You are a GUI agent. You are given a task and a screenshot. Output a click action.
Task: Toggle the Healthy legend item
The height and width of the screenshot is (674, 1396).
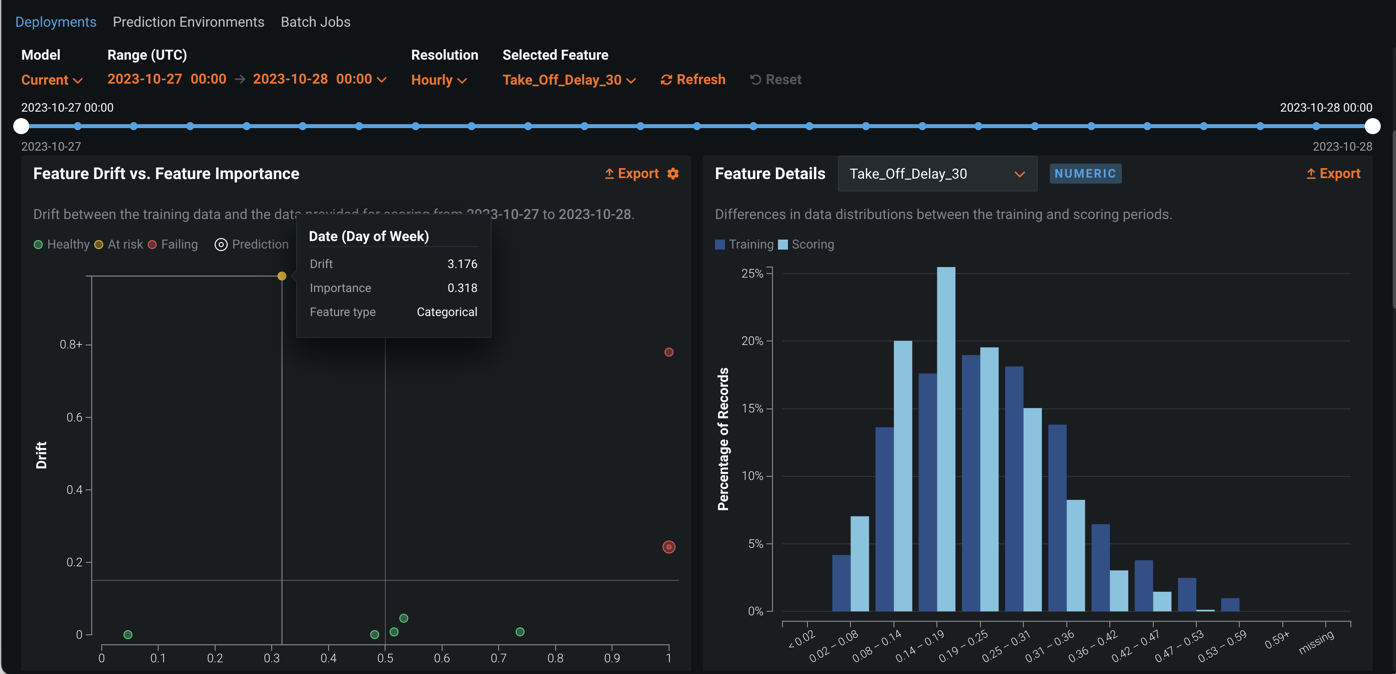click(x=61, y=244)
